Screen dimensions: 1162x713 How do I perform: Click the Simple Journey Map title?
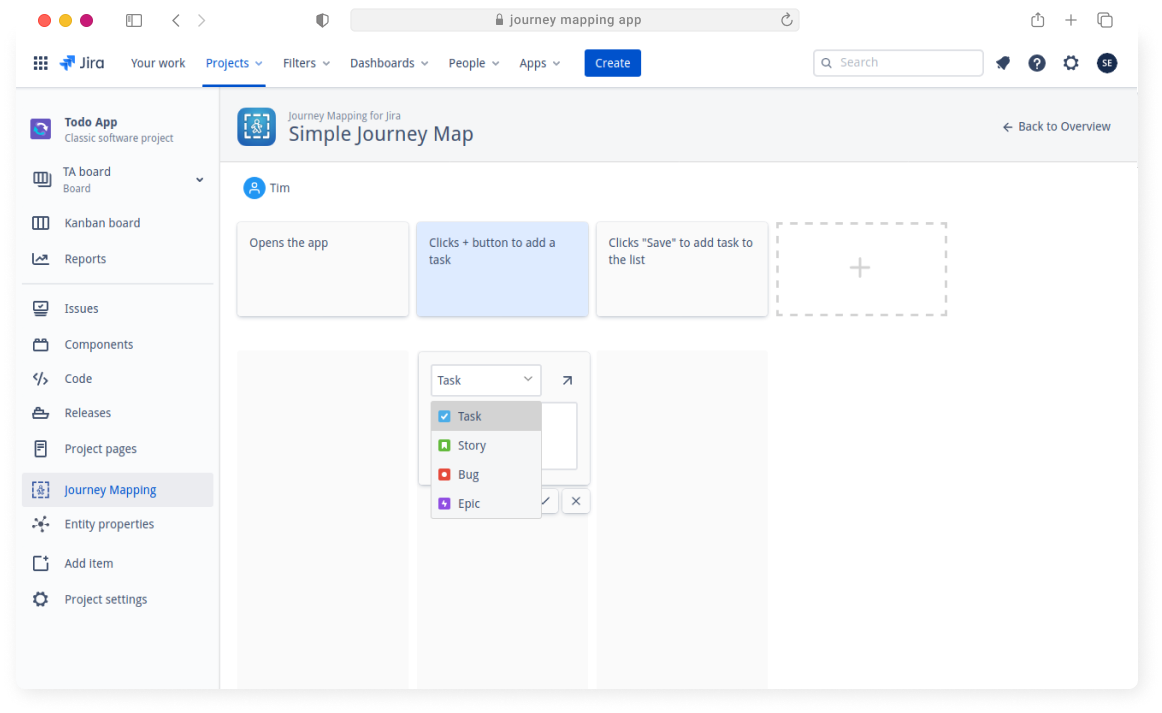[x=381, y=134]
